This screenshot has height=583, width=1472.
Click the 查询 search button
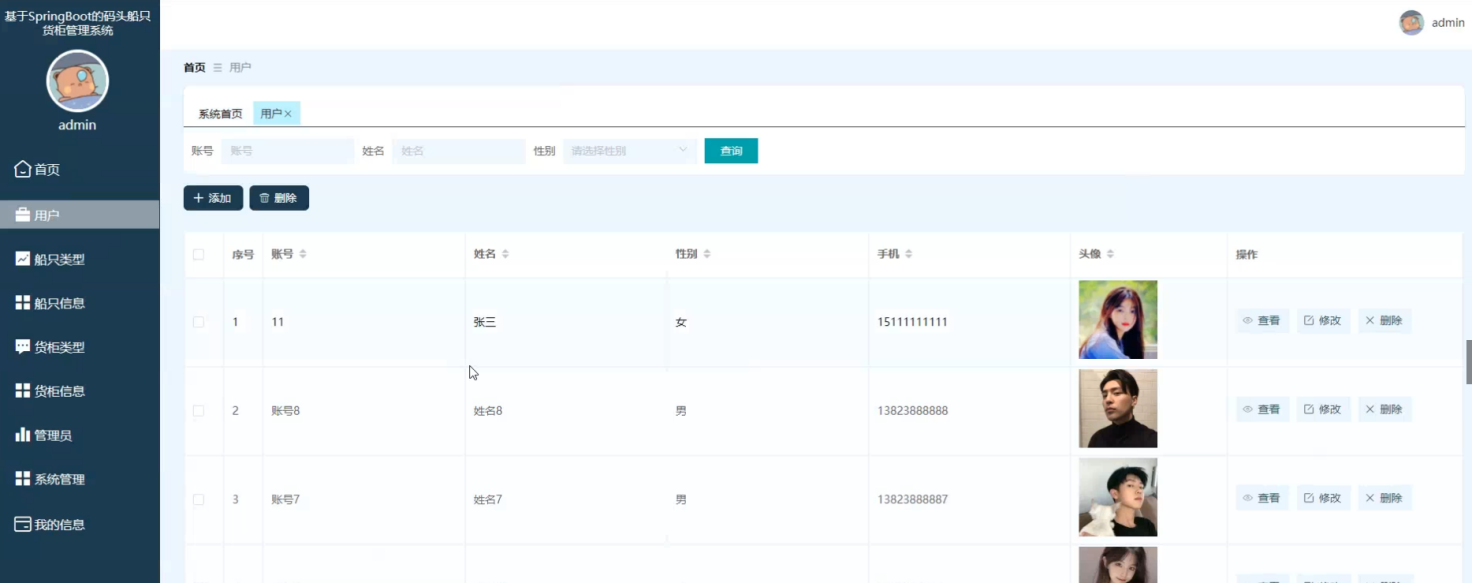coord(731,151)
